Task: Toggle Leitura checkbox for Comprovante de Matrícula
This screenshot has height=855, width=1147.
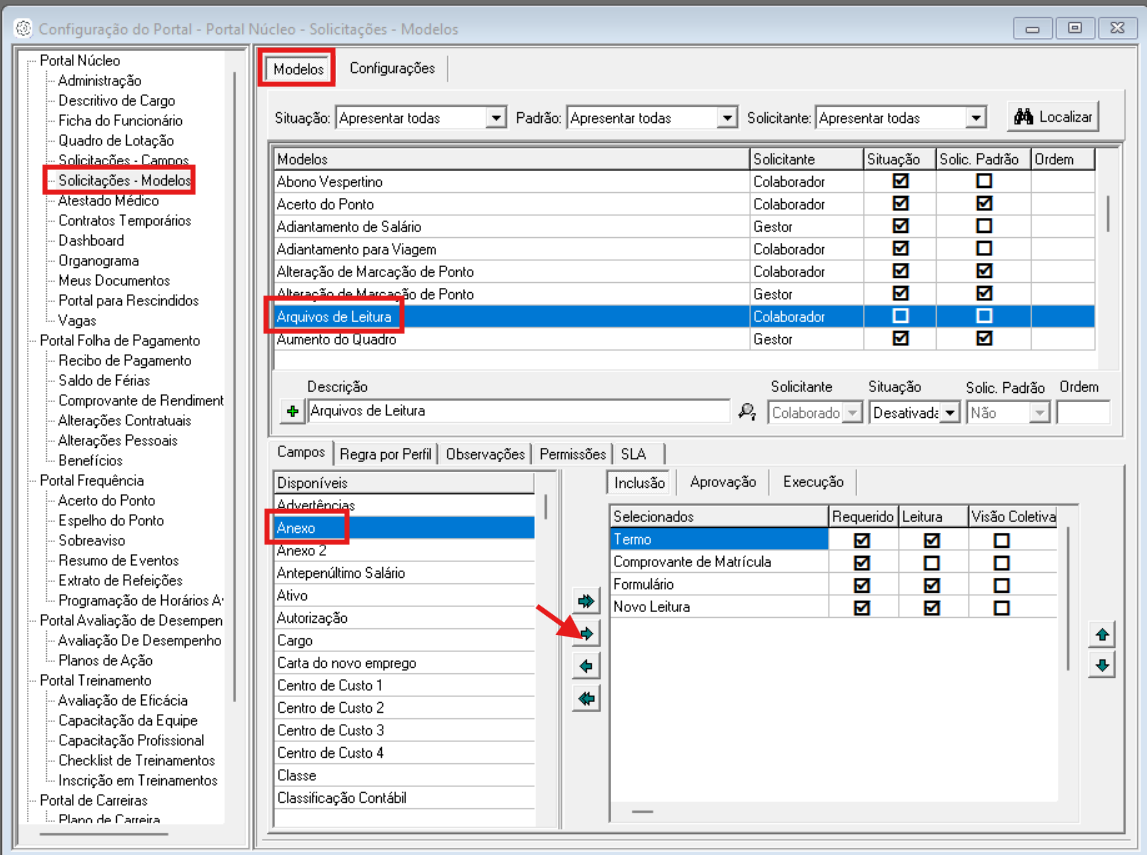Action: (x=932, y=562)
